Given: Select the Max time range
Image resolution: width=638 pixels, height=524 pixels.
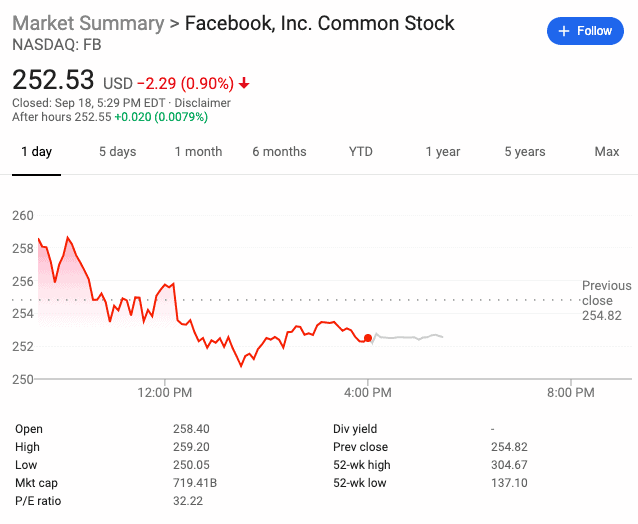Looking at the screenshot, I should [x=606, y=152].
